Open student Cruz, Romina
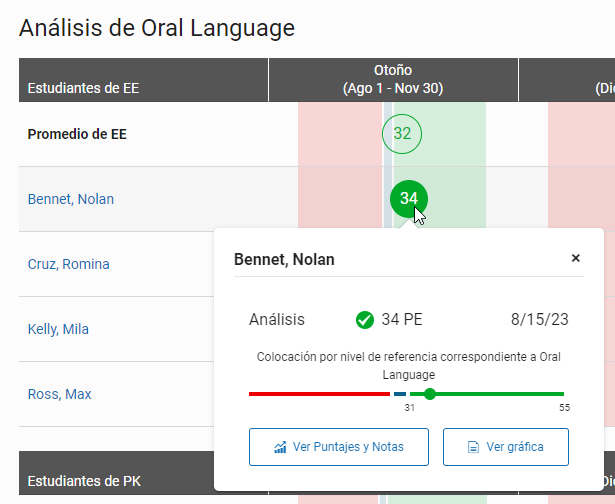 69,264
